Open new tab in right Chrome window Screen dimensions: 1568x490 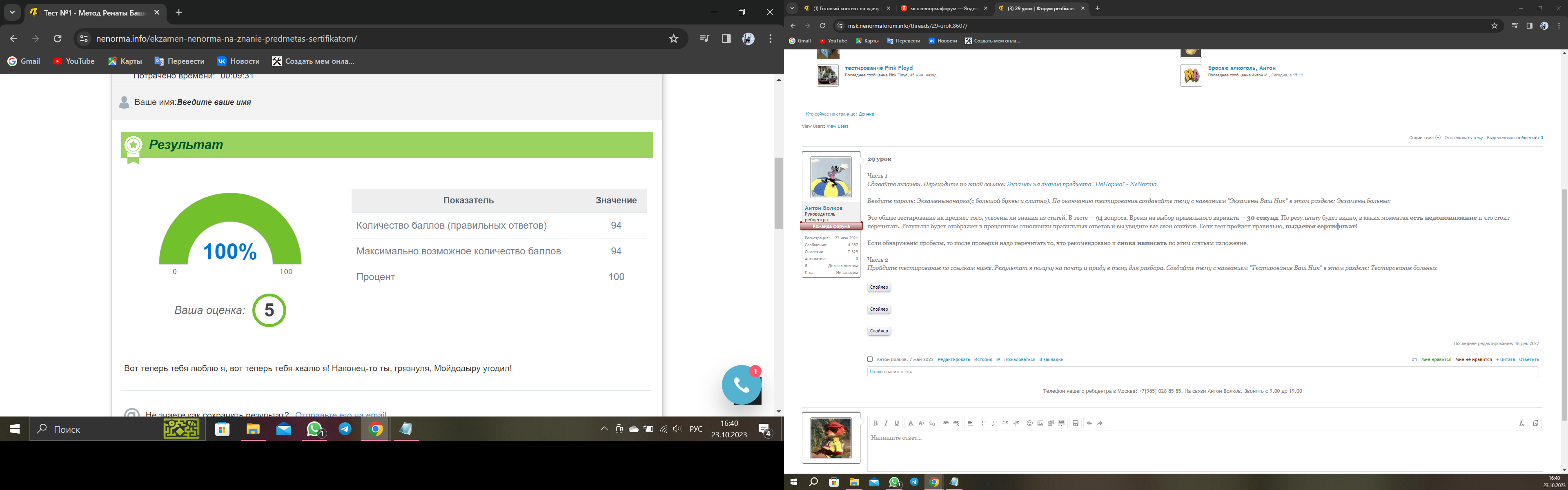coord(1098,9)
